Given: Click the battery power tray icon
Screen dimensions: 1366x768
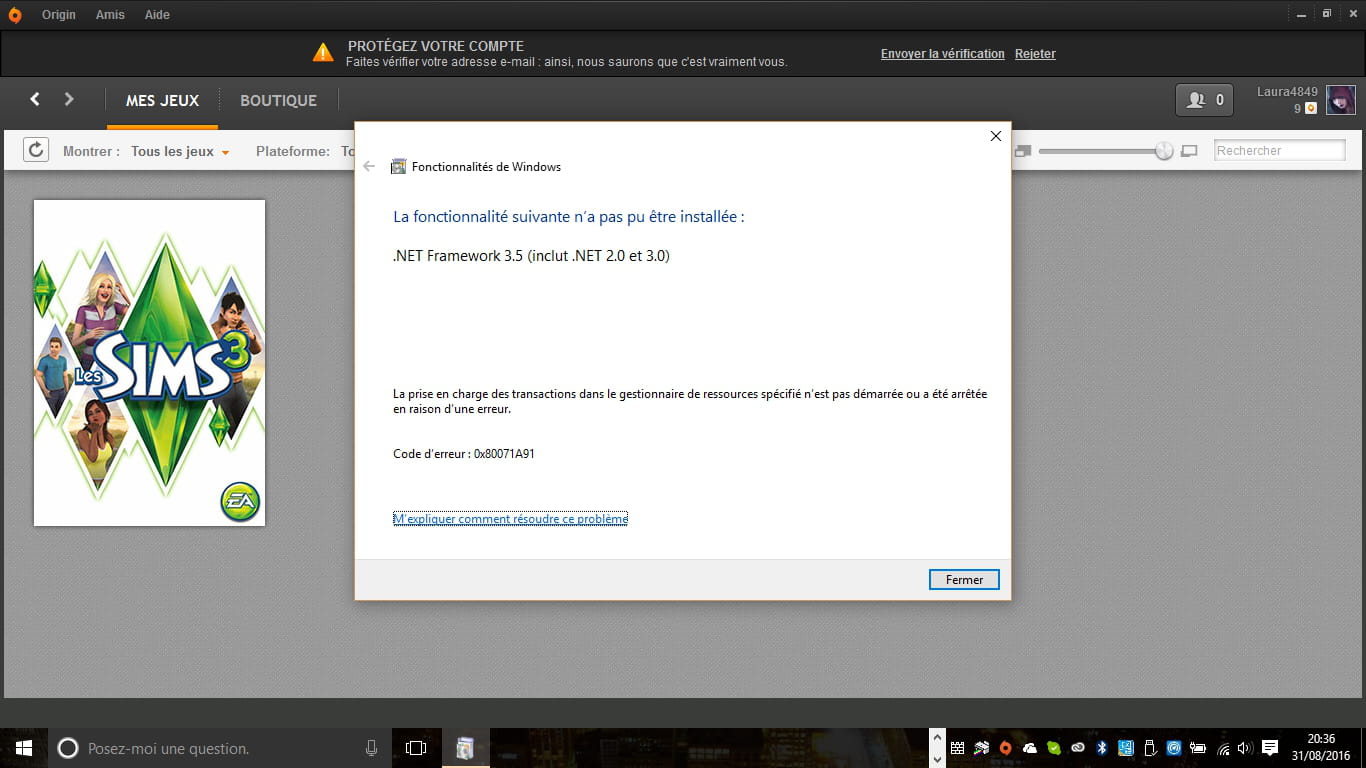Looking at the screenshot, I should (x=1198, y=748).
